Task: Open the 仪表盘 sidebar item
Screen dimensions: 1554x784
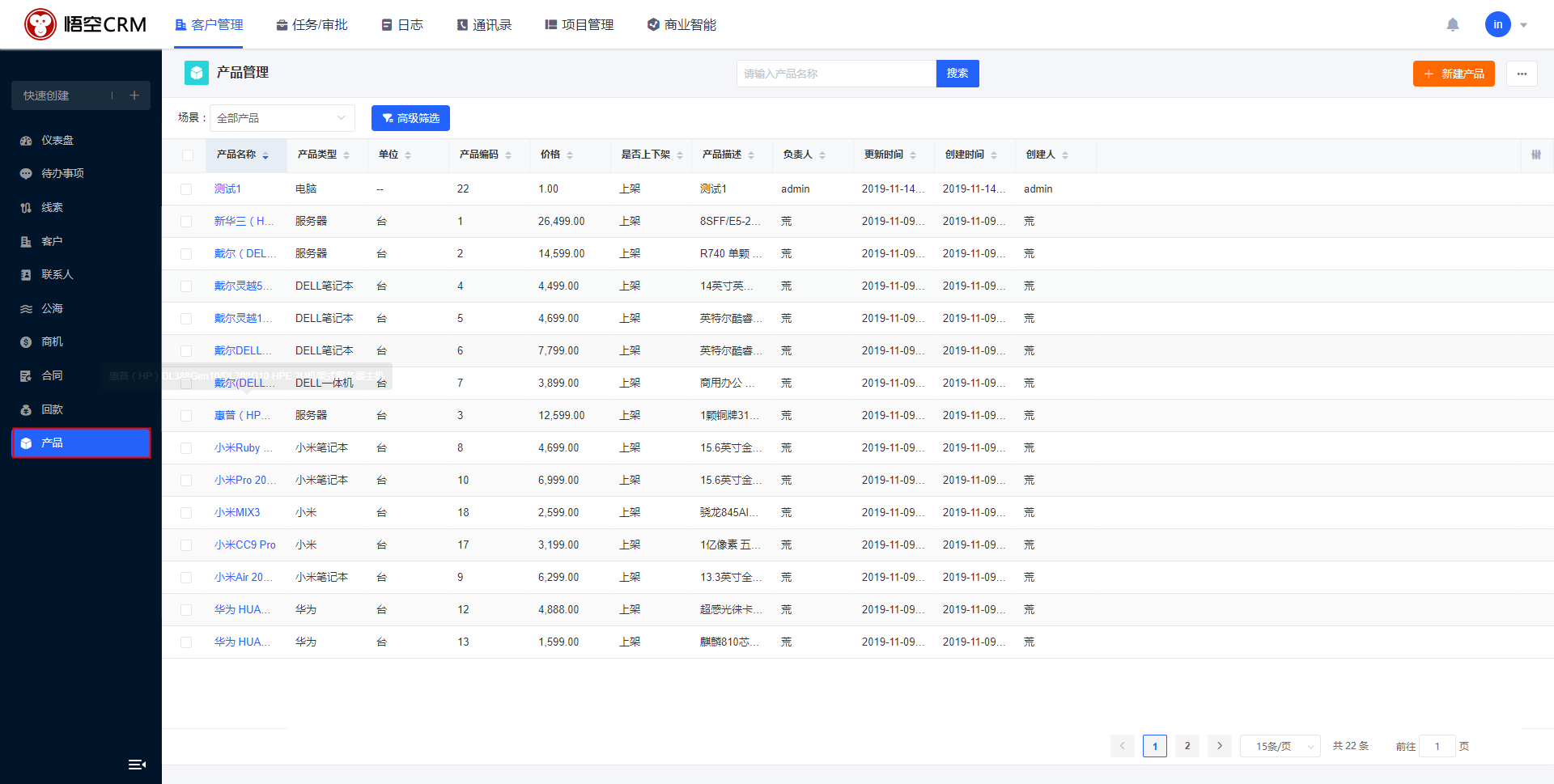Action: tap(81, 140)
